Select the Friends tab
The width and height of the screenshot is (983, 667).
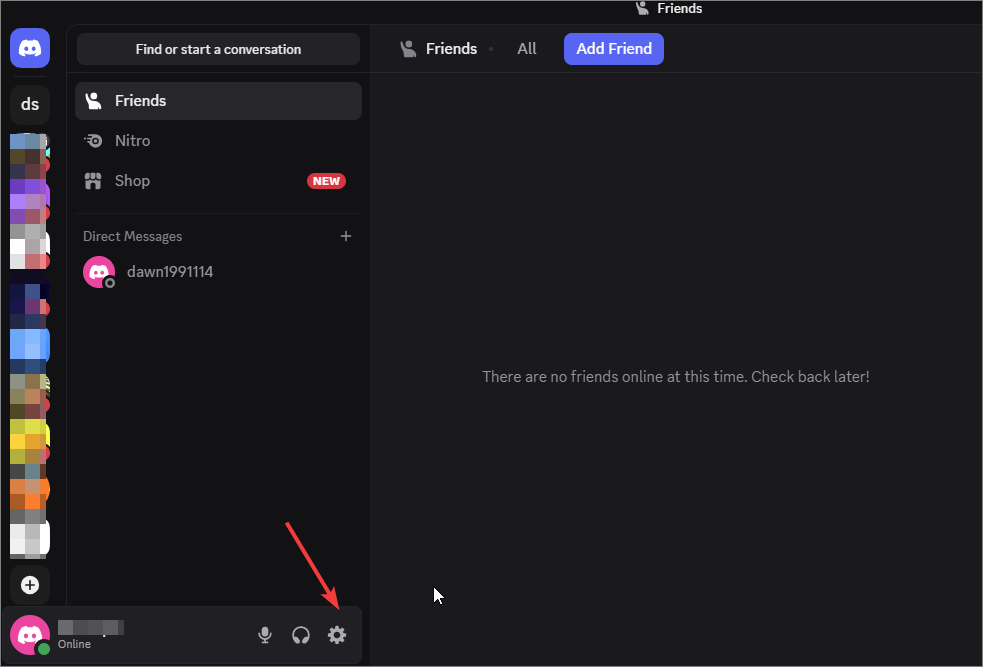tap(451, 48)
